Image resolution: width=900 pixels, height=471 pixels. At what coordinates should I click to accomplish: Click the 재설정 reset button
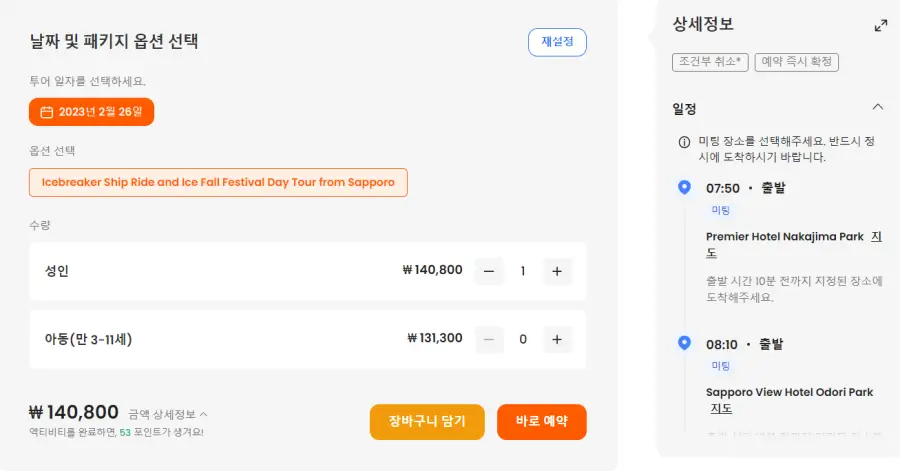point(557,42)
